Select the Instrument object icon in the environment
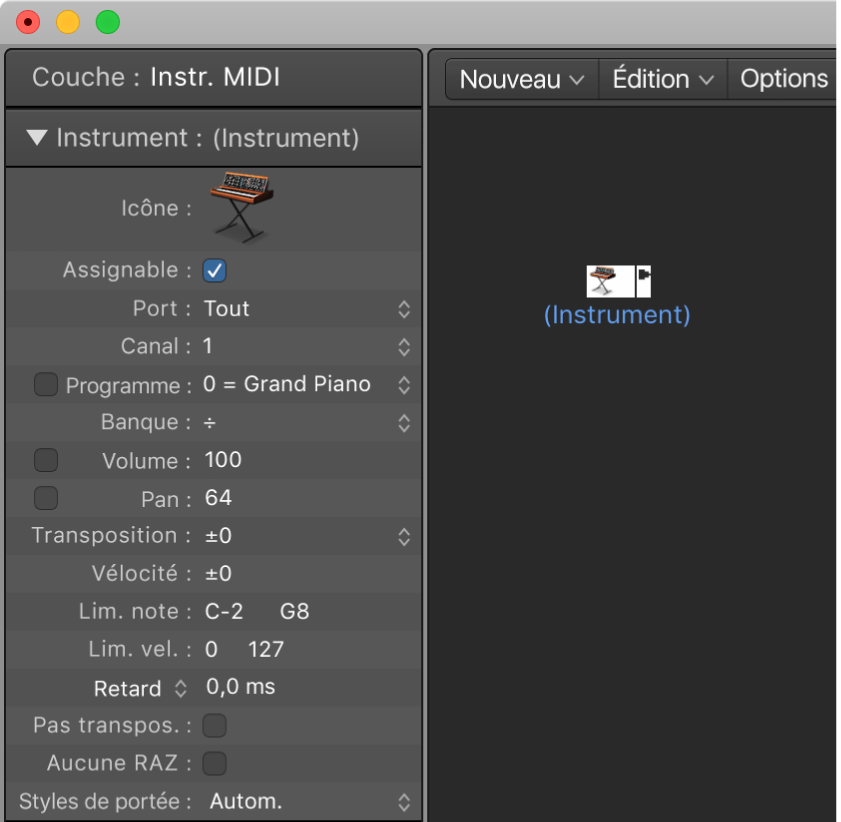841x822 pixels. pyautogui.click(x=610, y=281)
